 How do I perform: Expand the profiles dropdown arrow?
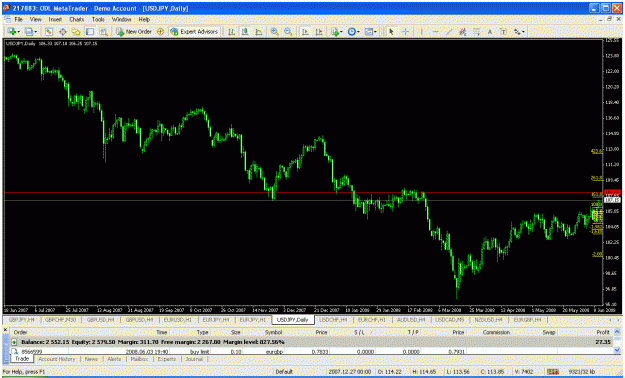coord(35,32)
